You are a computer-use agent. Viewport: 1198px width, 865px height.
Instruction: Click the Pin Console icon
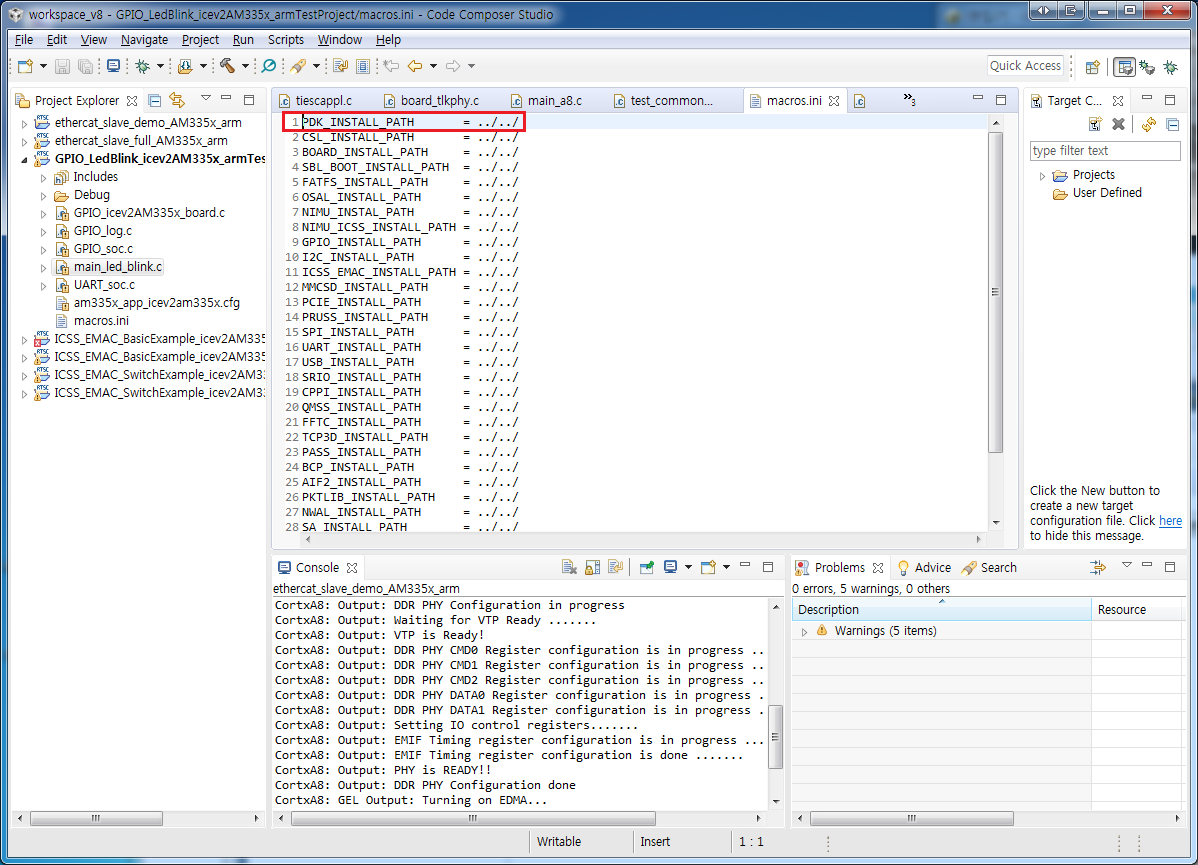(x=646, y=567)
